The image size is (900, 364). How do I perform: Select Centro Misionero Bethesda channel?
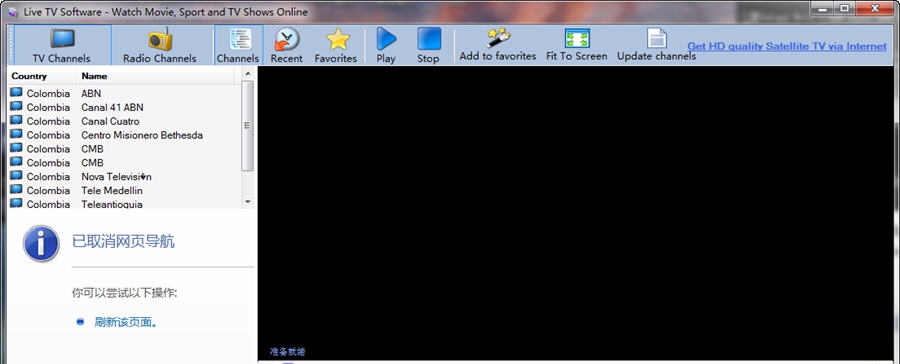pyautogui.click(x=125, y=135)
